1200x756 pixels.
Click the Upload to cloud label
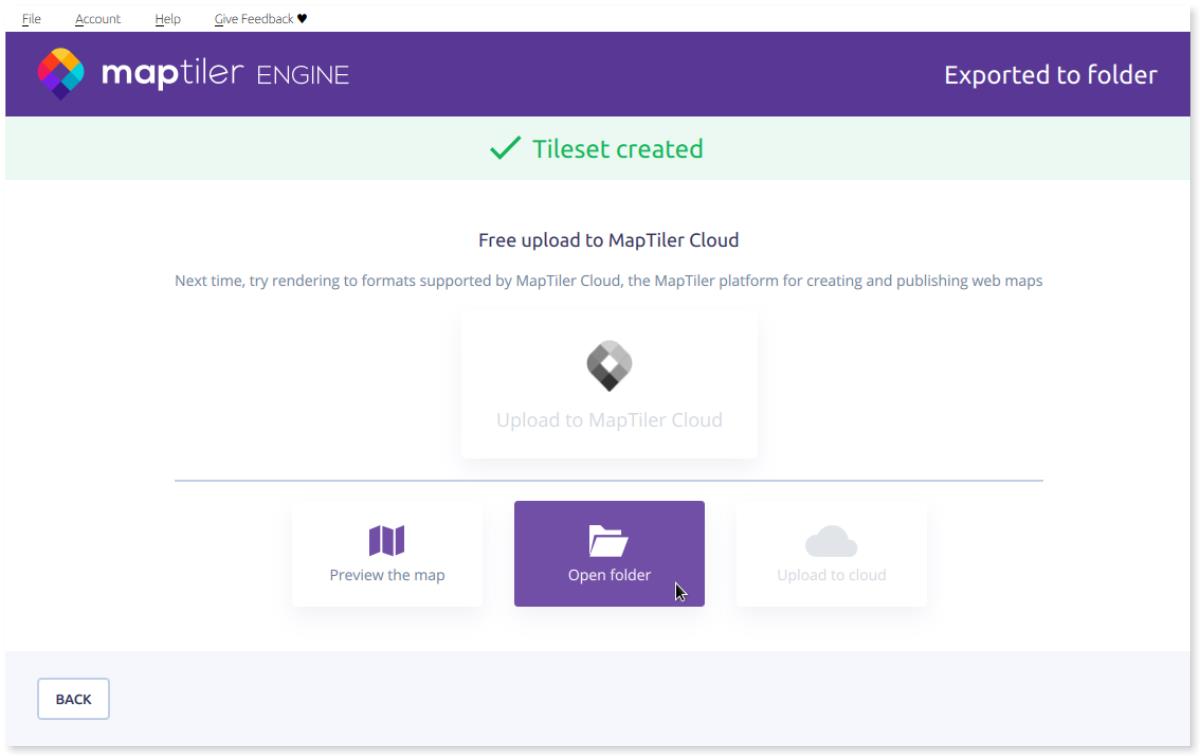coord(831,575)
